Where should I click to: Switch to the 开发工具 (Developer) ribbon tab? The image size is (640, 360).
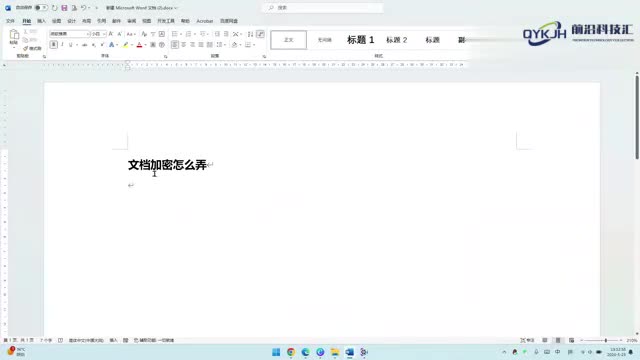click(x=166, y=21)
